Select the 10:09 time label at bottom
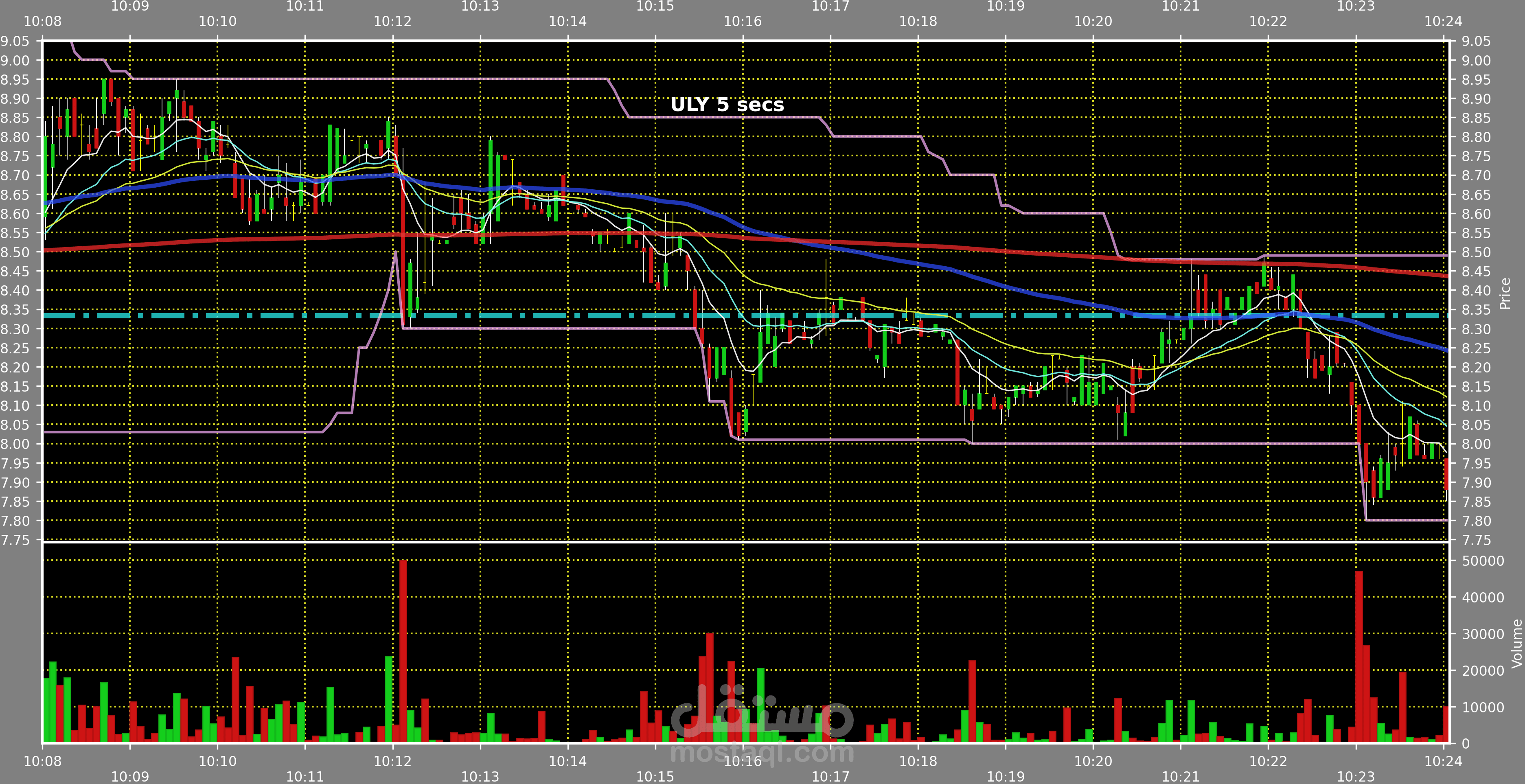The image size is (1525, 784). 129,776
